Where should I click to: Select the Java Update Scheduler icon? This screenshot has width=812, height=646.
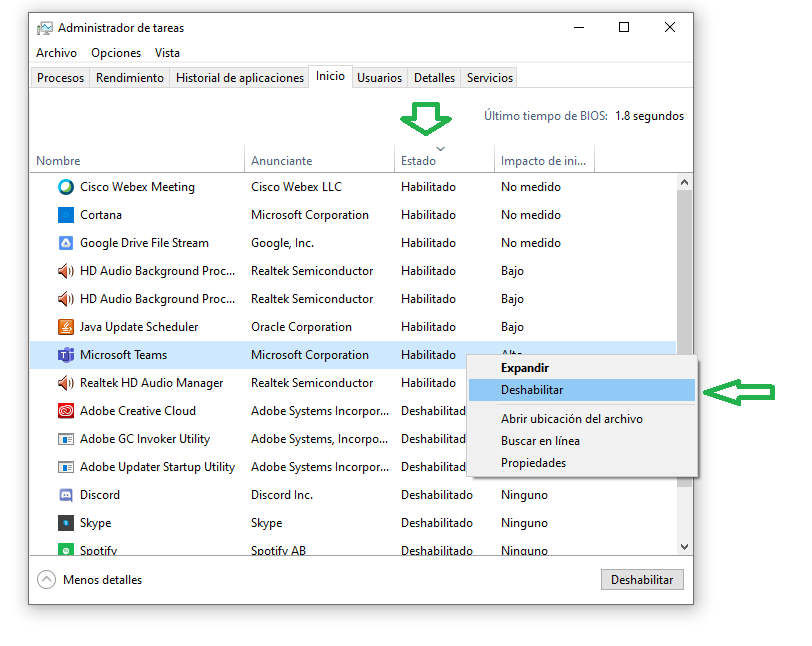tap(66, 327)
